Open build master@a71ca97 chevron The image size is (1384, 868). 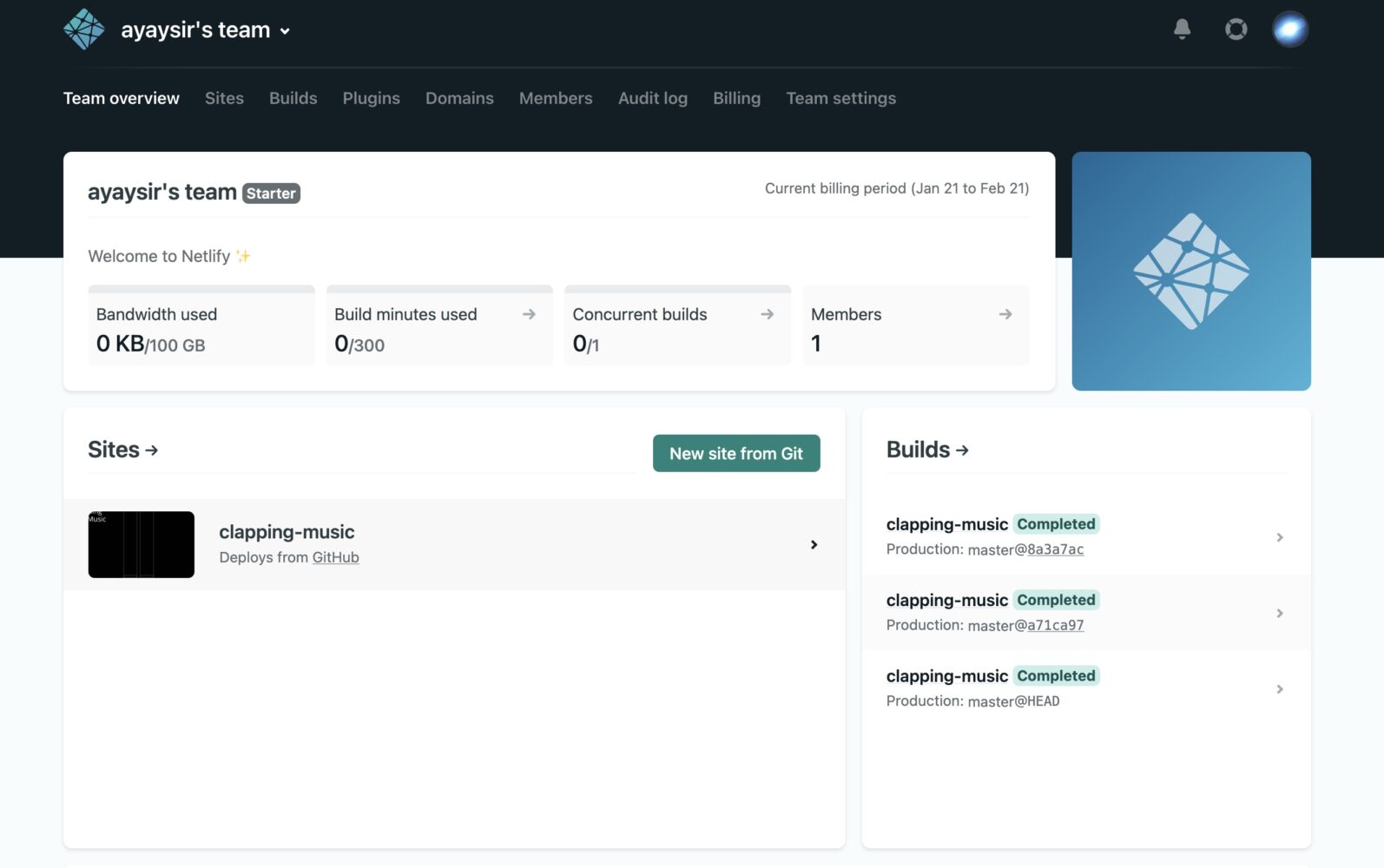pyautogui.click(x=1279, y=614)
